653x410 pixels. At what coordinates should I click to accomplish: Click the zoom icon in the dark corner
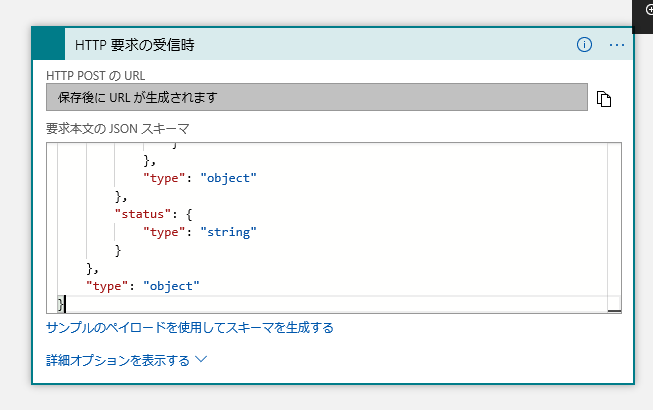coord(648,10)
